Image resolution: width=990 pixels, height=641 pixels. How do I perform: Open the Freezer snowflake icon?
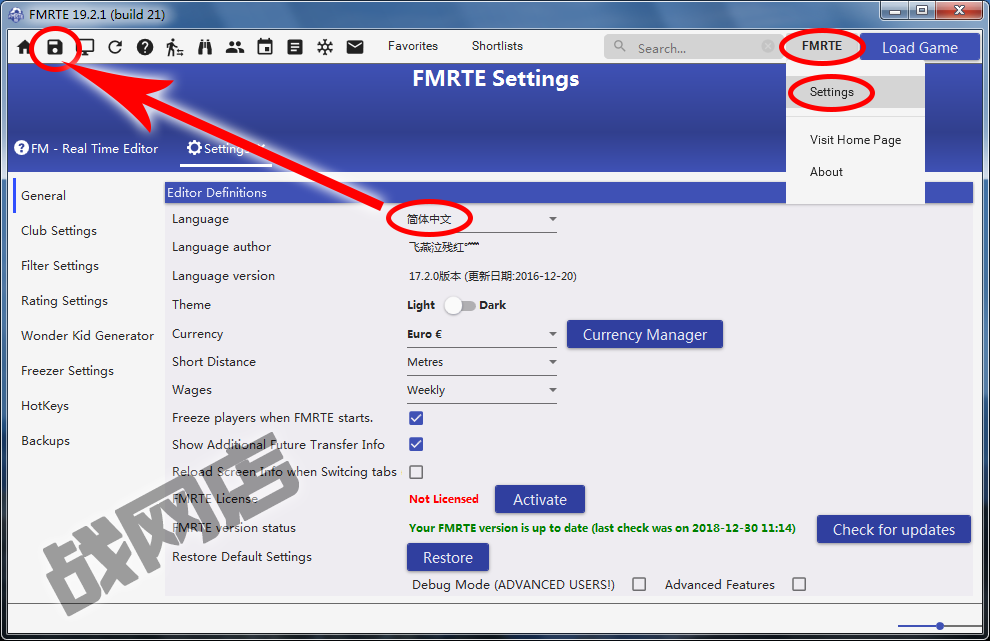point(325,47)
